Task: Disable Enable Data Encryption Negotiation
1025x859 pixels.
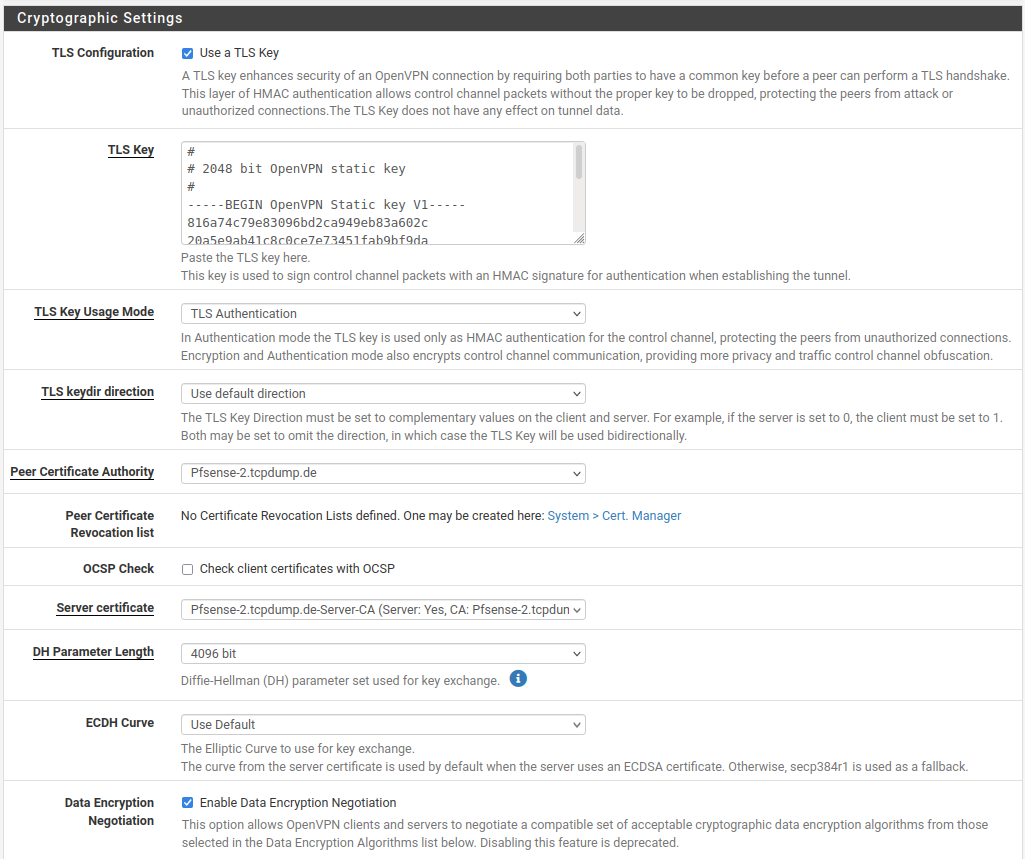Action: click(x=187, y=802)
